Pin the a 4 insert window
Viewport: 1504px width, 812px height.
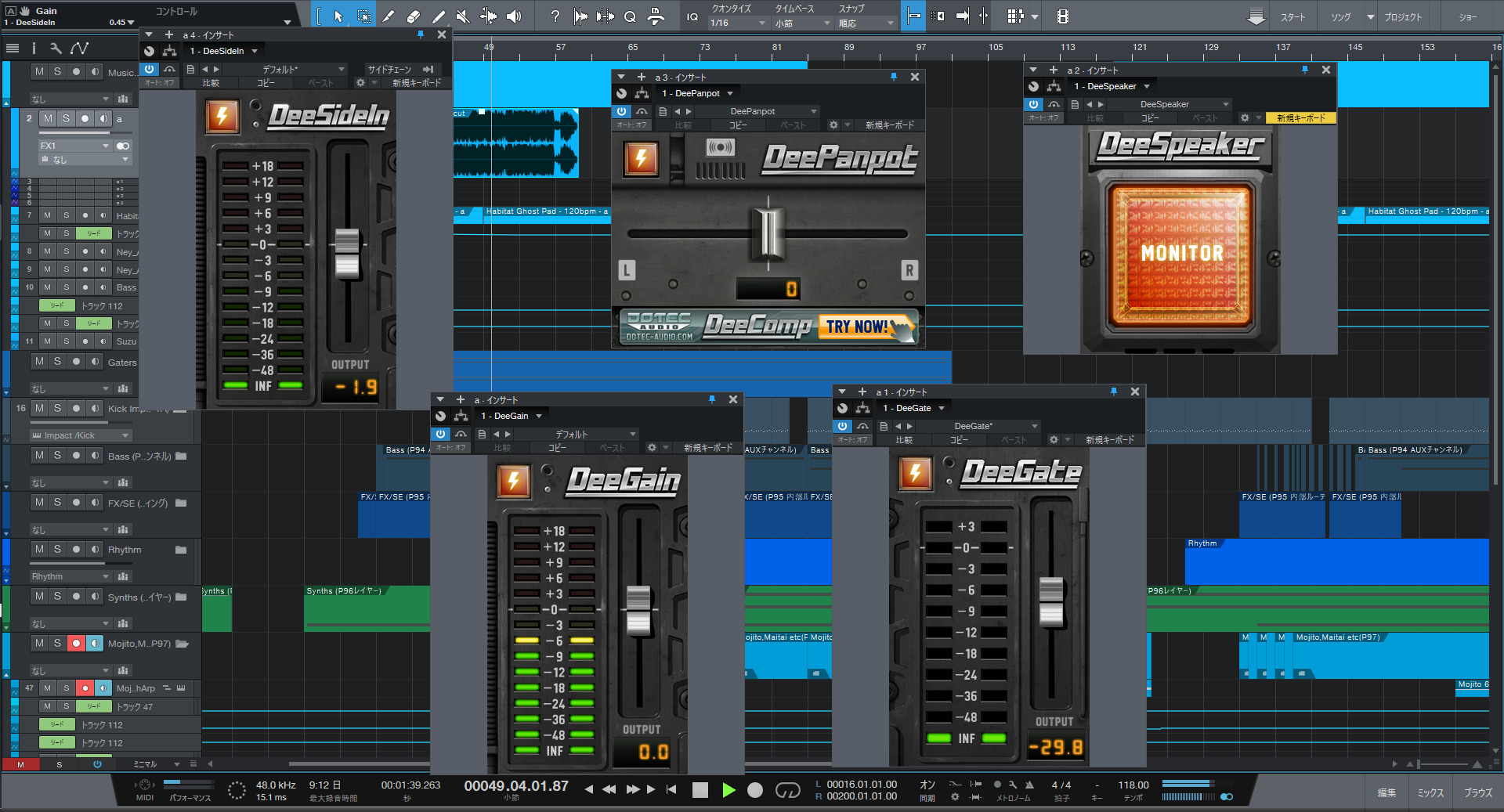pos(421,34)
